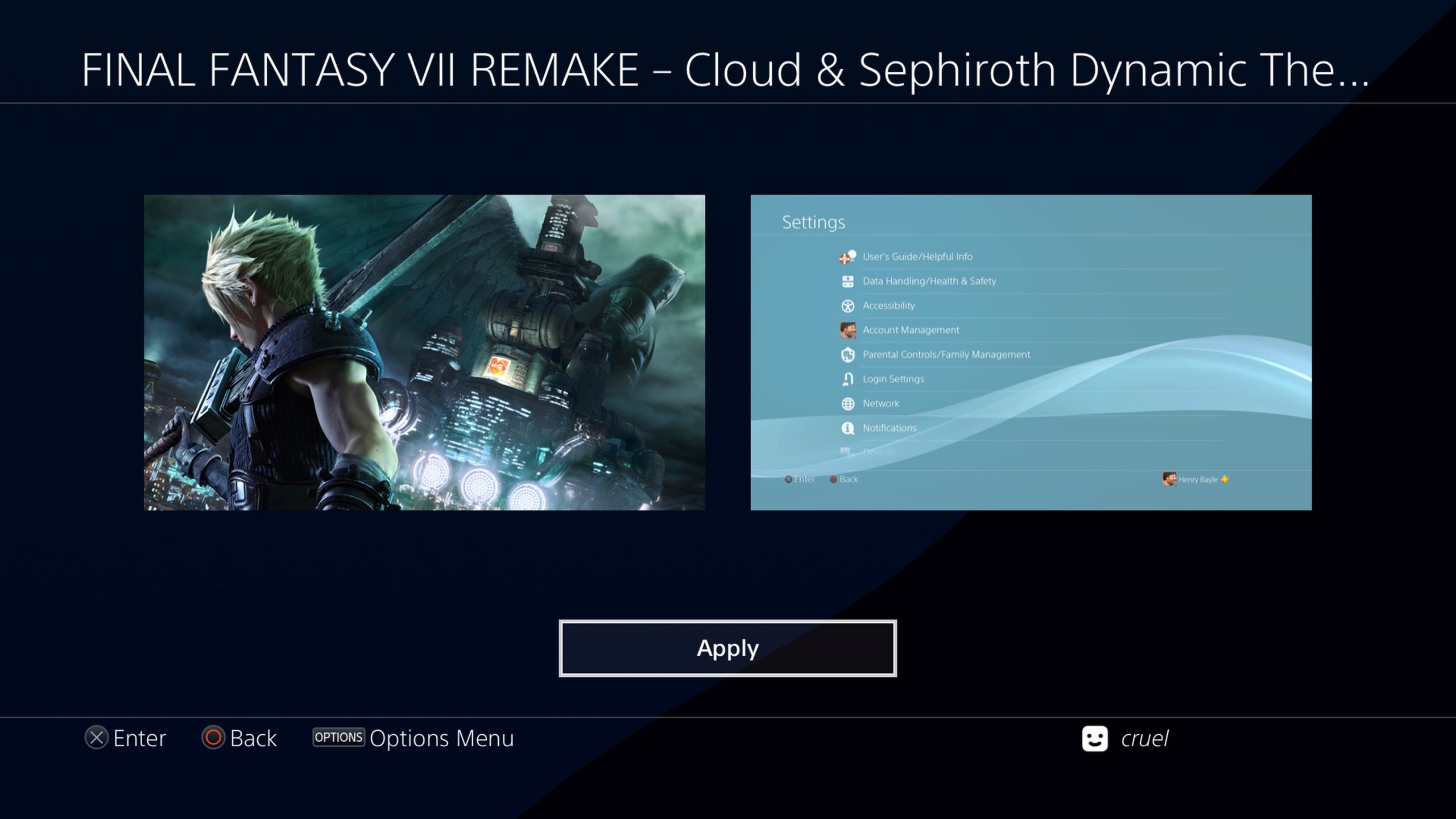This screenshot has height=819, width=1456.
Task: Click Data Handling/Health & Safety entry
Action: [x=929, y=282]
